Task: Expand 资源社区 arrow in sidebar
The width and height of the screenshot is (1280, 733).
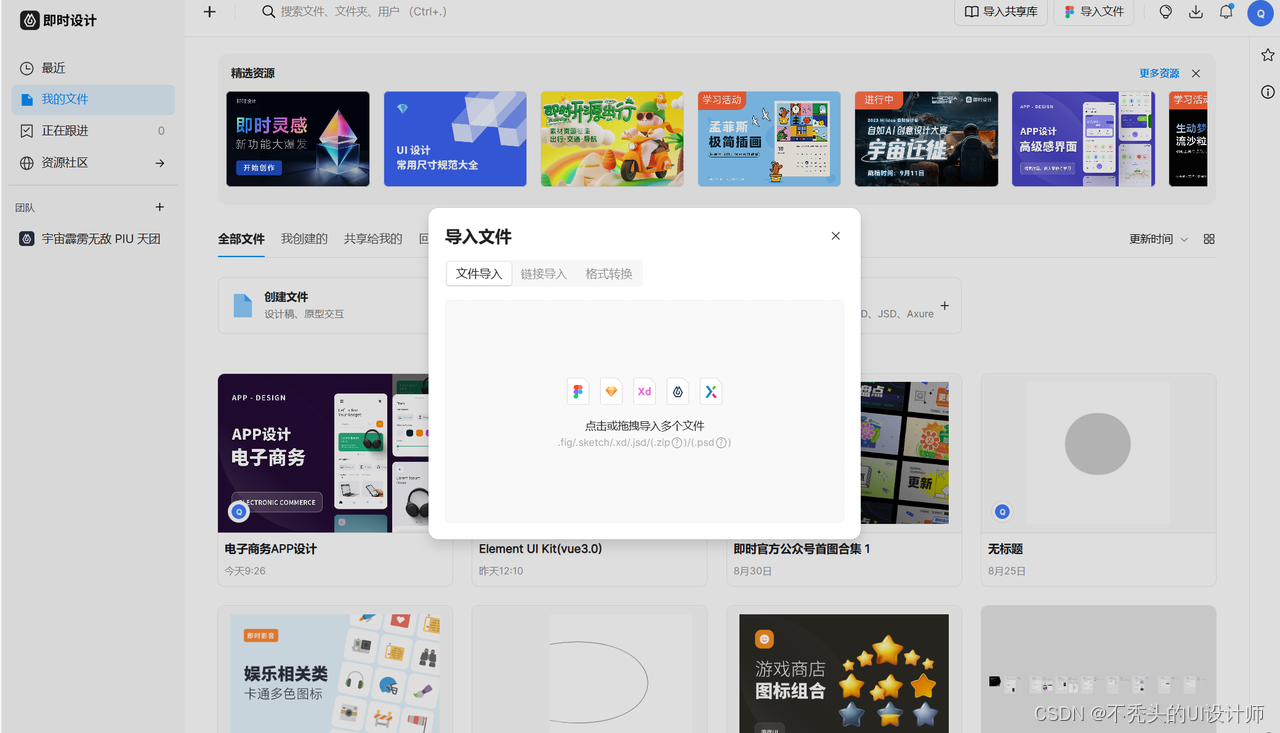Action: tap(159, 163)
